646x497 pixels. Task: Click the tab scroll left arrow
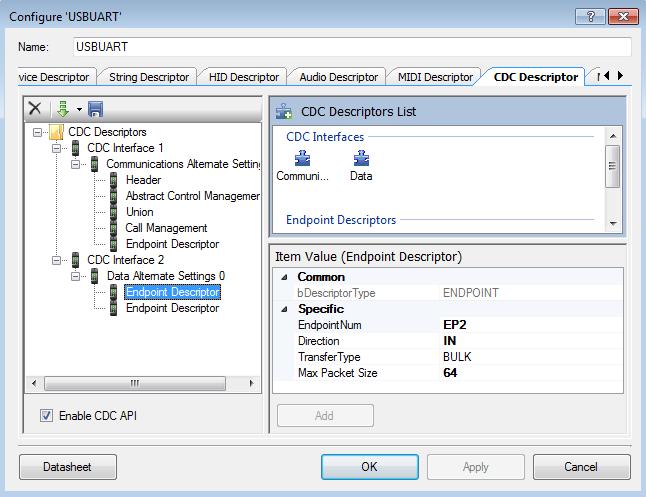[x=606, y=75]
